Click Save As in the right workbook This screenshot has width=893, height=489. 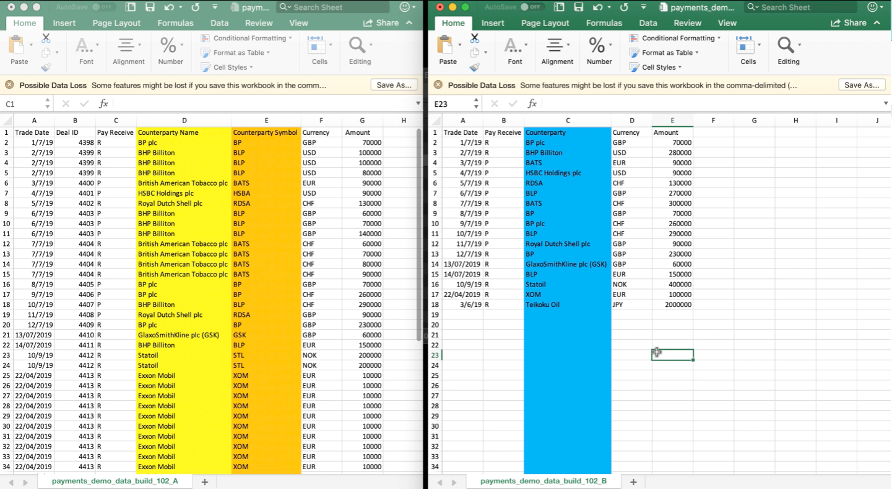(861, 85)
